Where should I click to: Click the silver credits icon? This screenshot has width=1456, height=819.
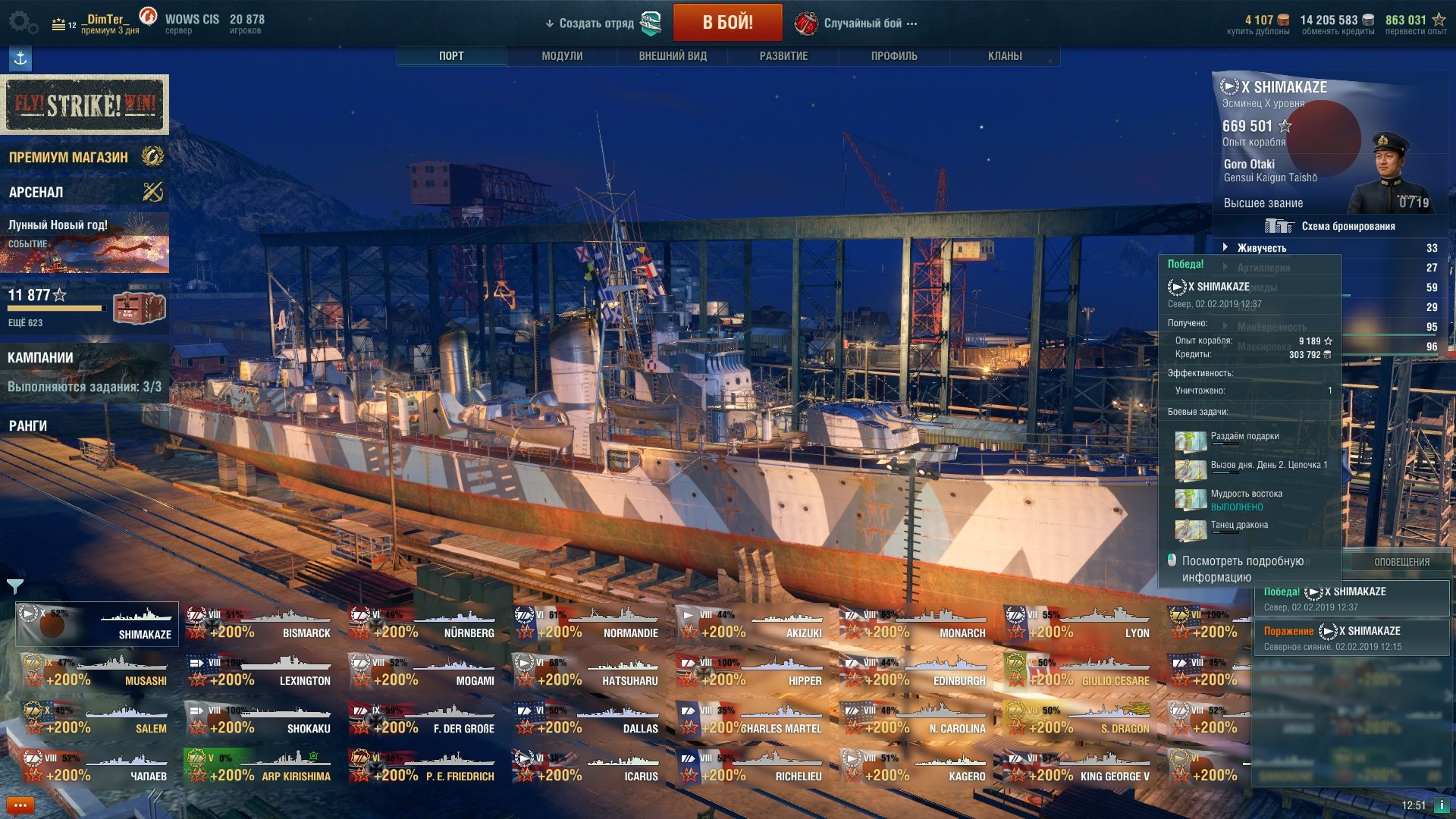click(1368, 20)
